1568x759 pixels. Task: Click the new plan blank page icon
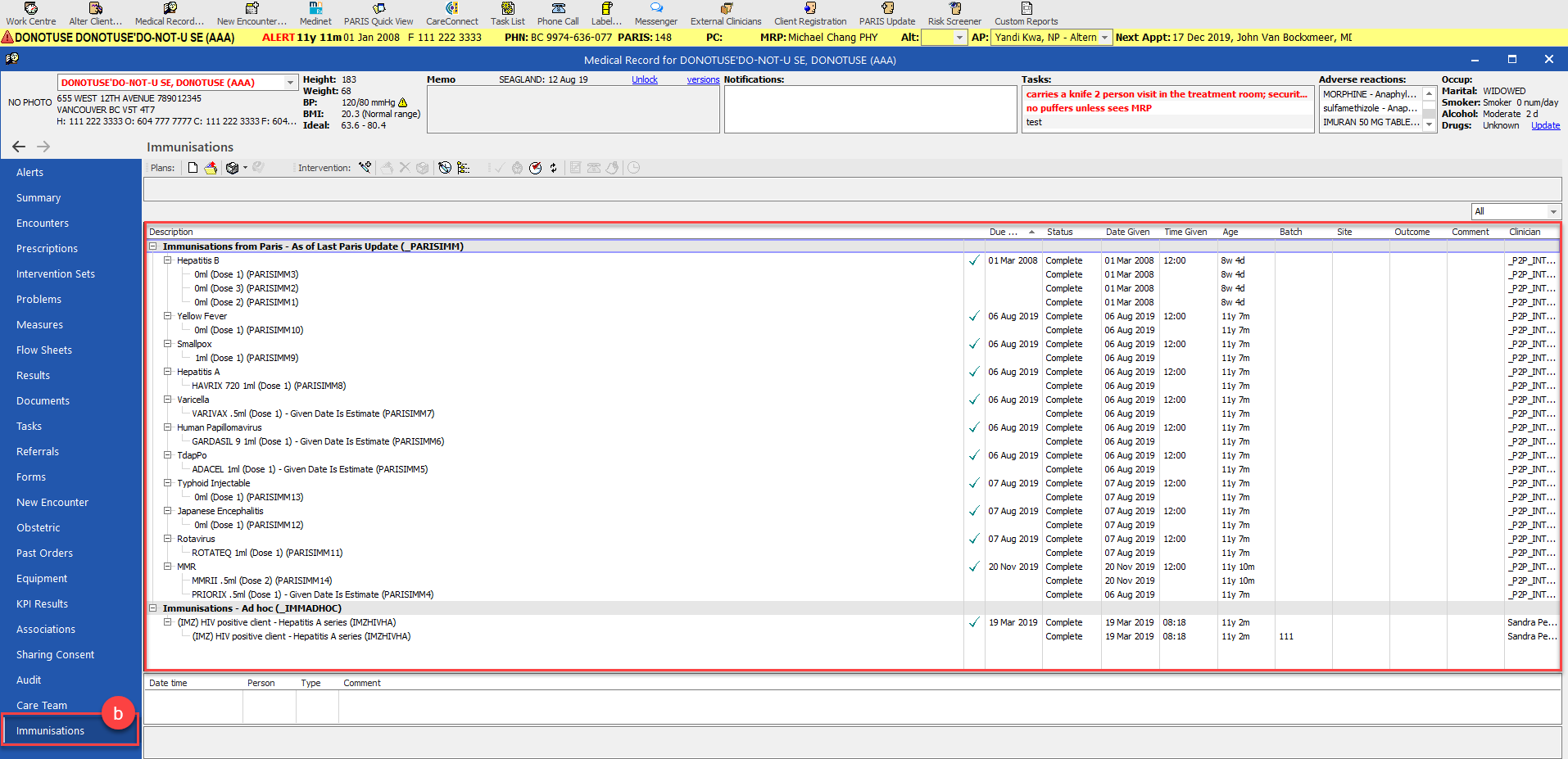pyautogui.click(x=193, y=168)
